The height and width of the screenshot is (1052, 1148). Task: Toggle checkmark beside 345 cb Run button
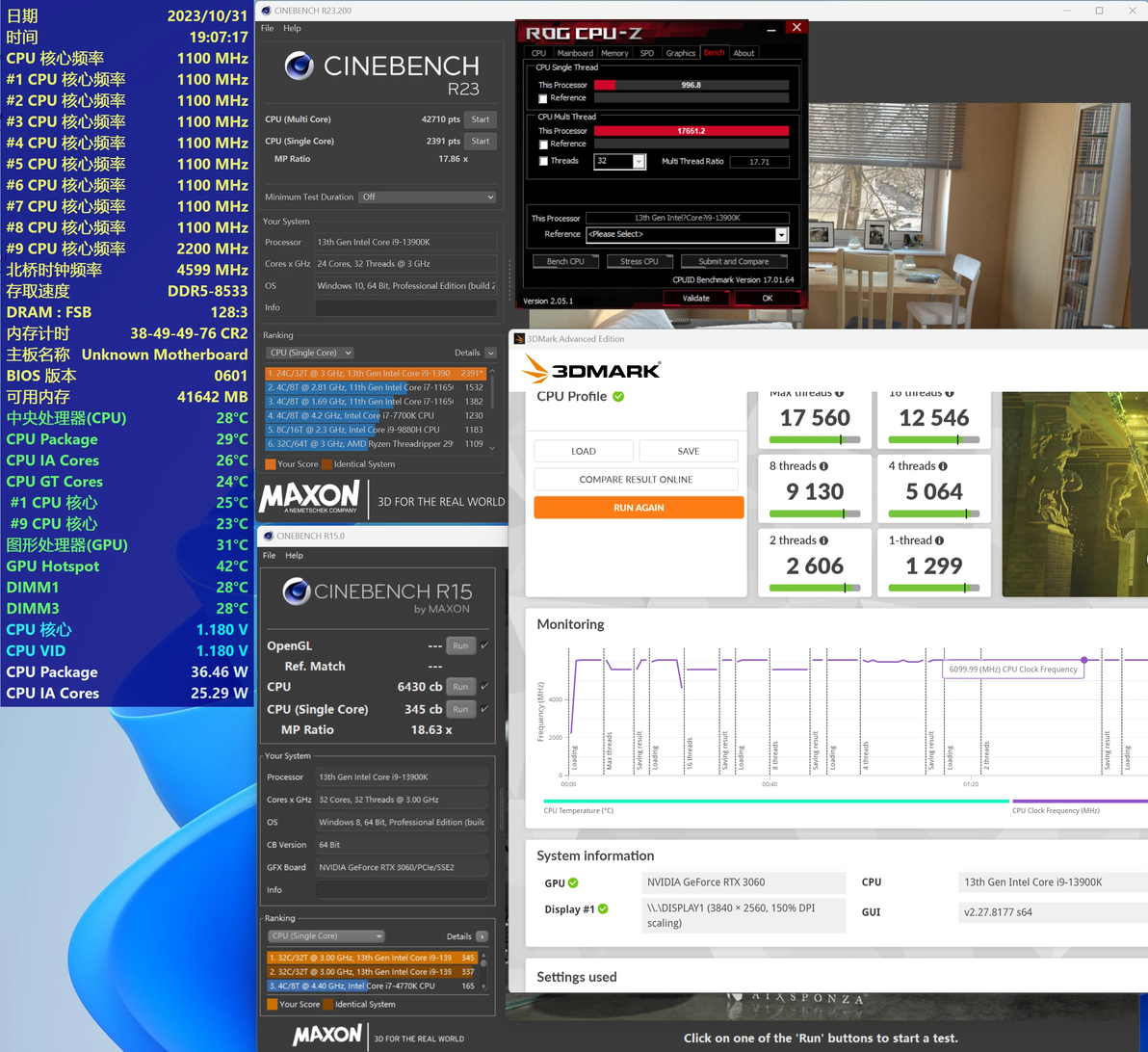[484, 709]
